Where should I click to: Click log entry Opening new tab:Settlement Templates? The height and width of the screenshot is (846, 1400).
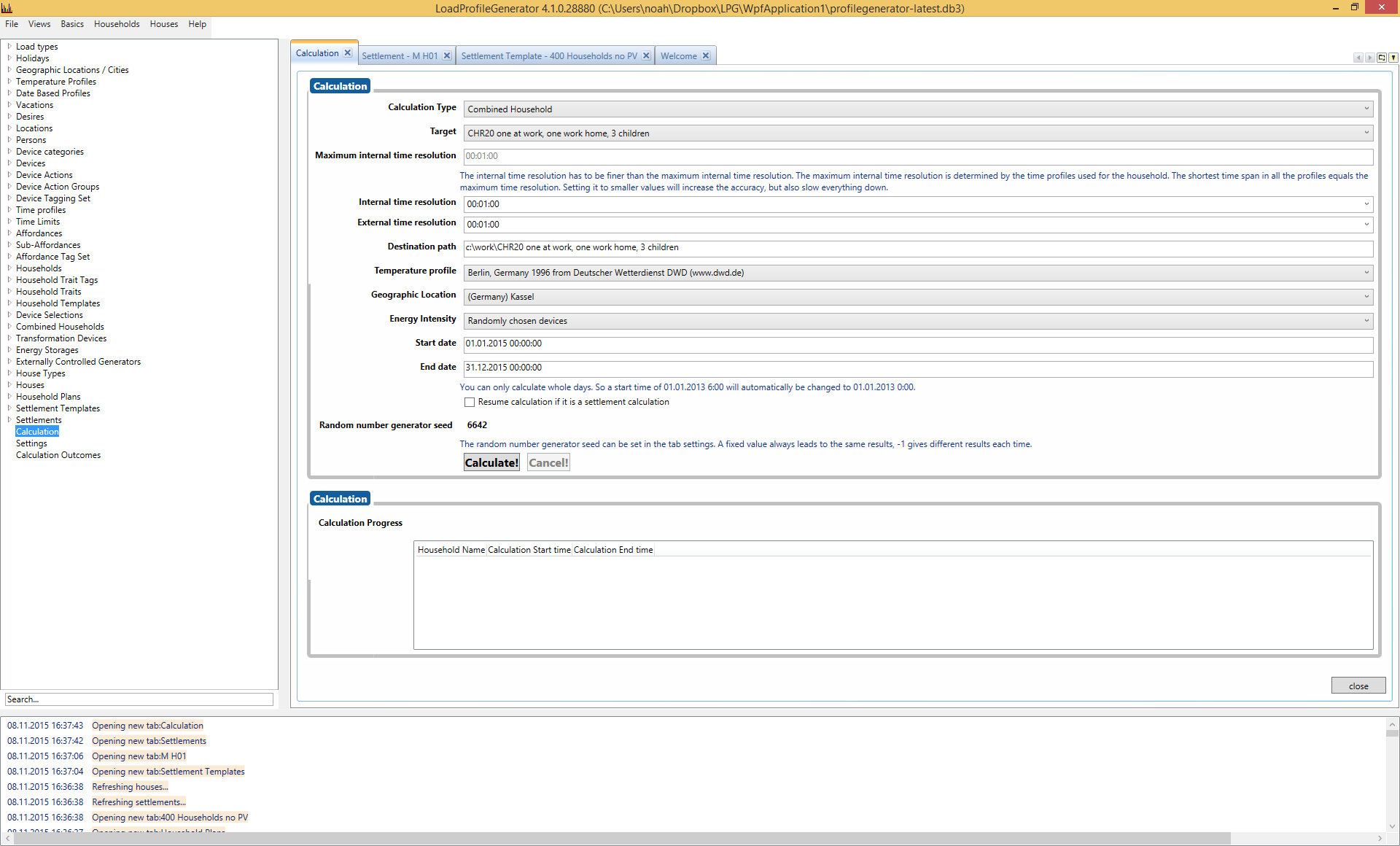click(168, 772)
